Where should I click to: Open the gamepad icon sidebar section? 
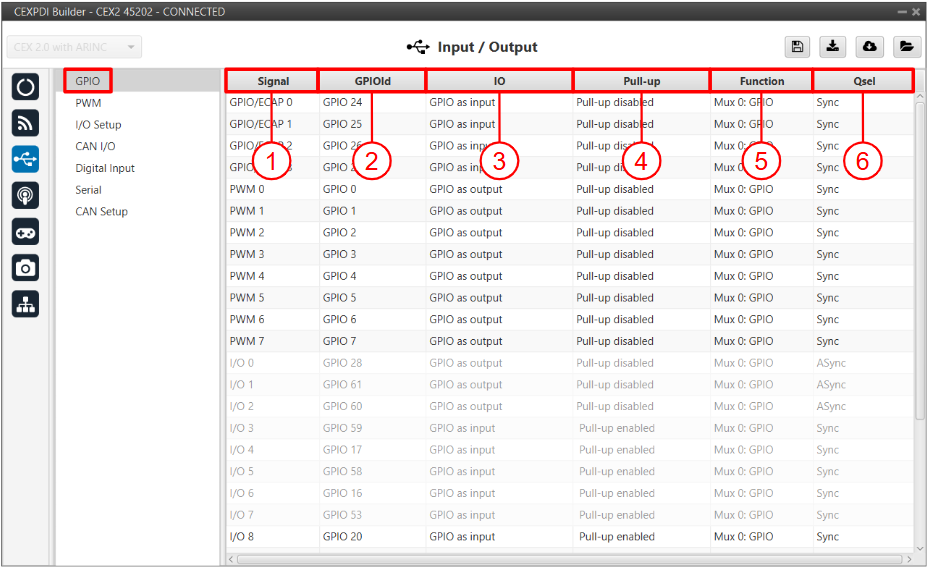(x=26, y=232)
